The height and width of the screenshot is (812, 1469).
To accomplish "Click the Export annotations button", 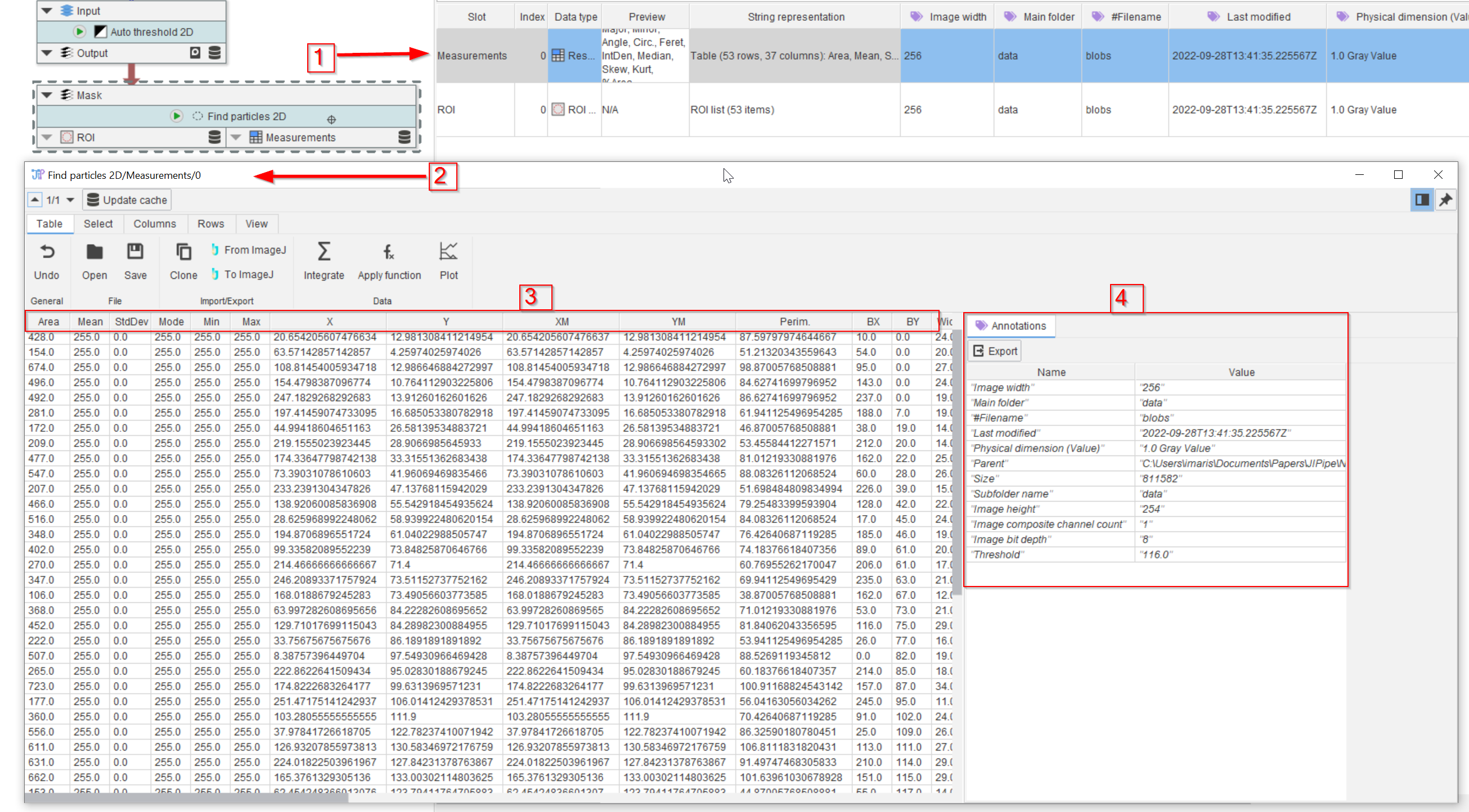I will pyautogui.click(x=995, y=351).
